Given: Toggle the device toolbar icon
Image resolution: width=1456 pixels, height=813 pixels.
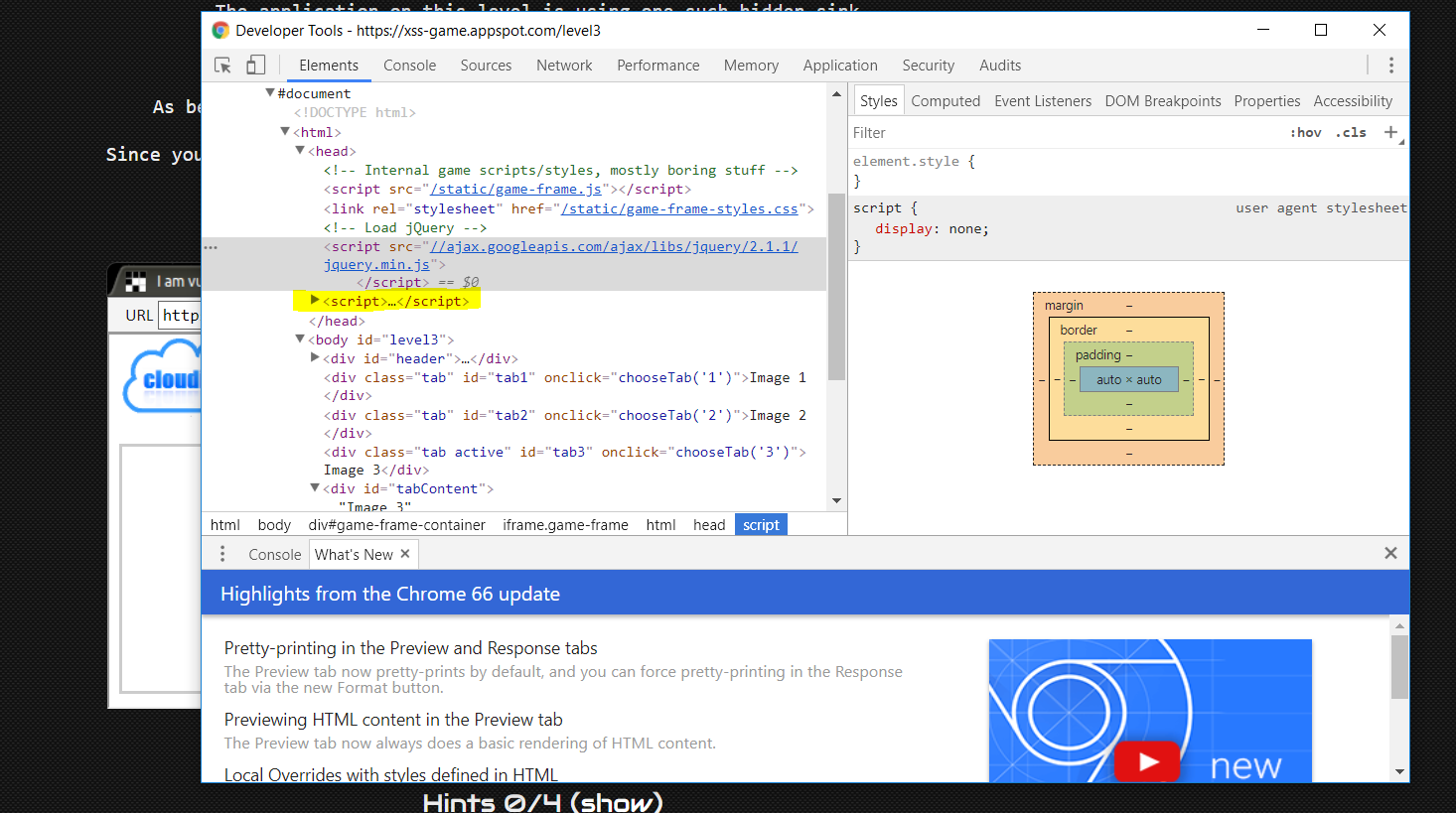Looking at the screenshot, I should coord(255,66).
